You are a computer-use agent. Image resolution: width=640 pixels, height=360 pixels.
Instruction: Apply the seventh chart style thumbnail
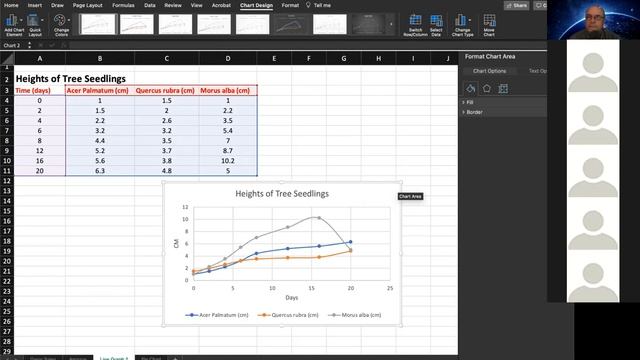point(330,24)
